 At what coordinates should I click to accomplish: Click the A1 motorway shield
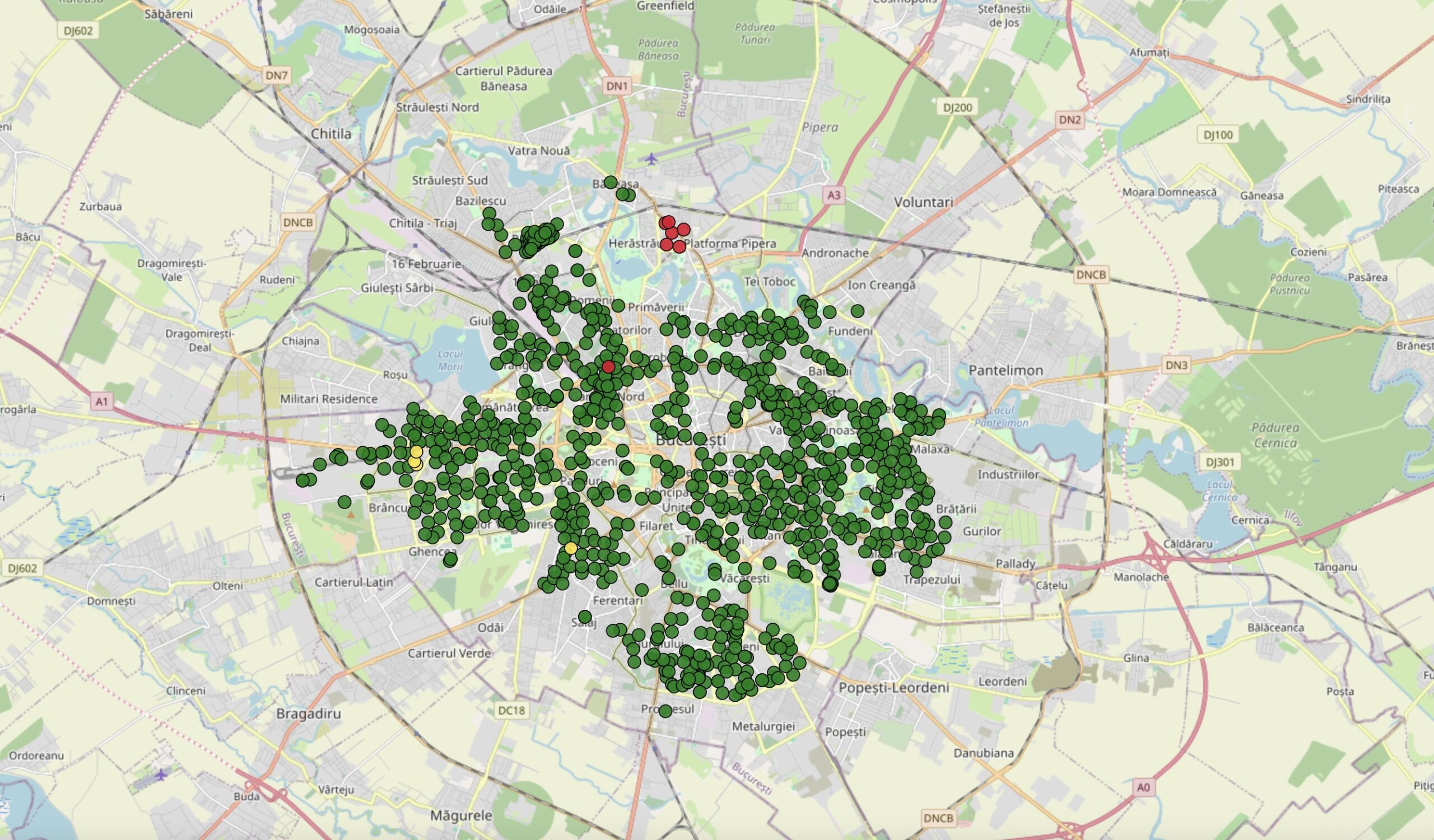[x=101, y=402]
